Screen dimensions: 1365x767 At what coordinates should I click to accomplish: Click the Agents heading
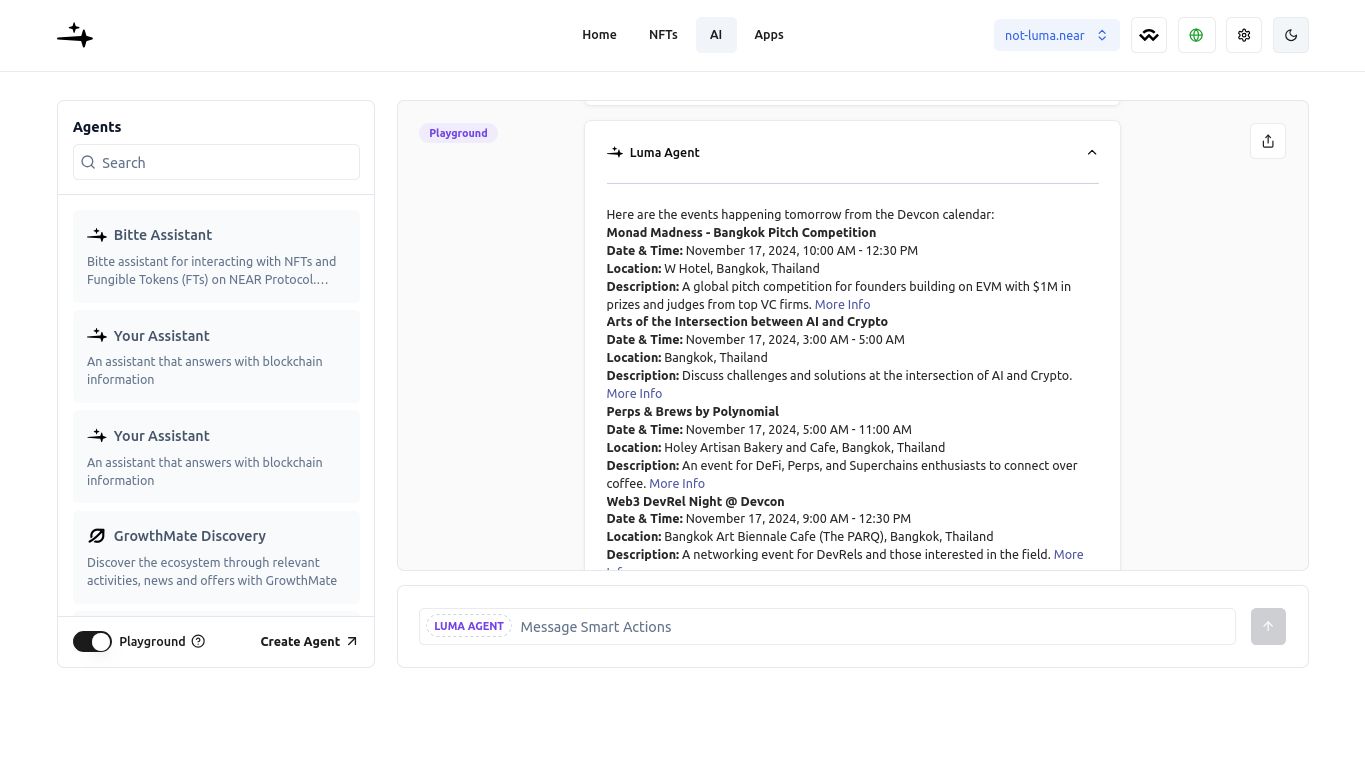(97, 127)
